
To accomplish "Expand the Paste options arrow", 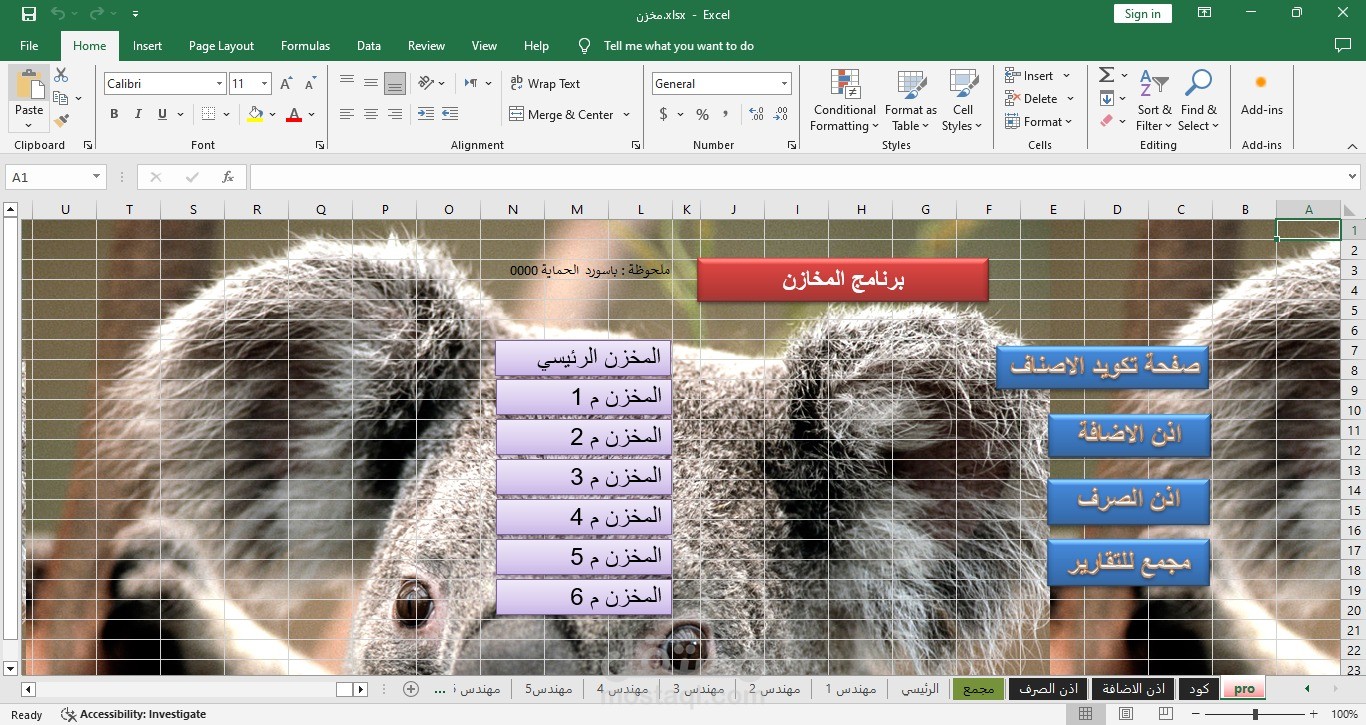I will tap(29, 126).
